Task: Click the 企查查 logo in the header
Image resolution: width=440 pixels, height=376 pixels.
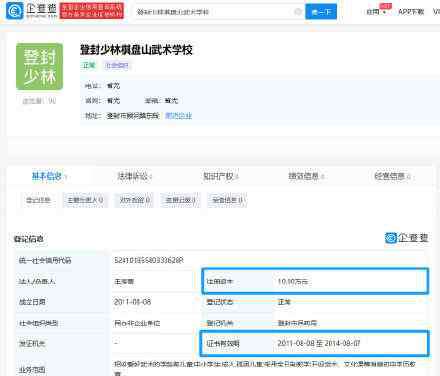Action: point(31,11)
